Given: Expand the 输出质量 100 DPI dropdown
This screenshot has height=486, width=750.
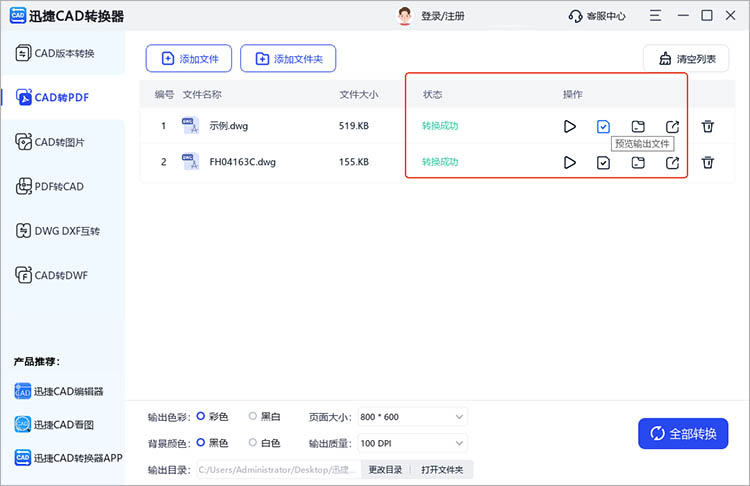Looking at the screenshot, I should point(412,443).
